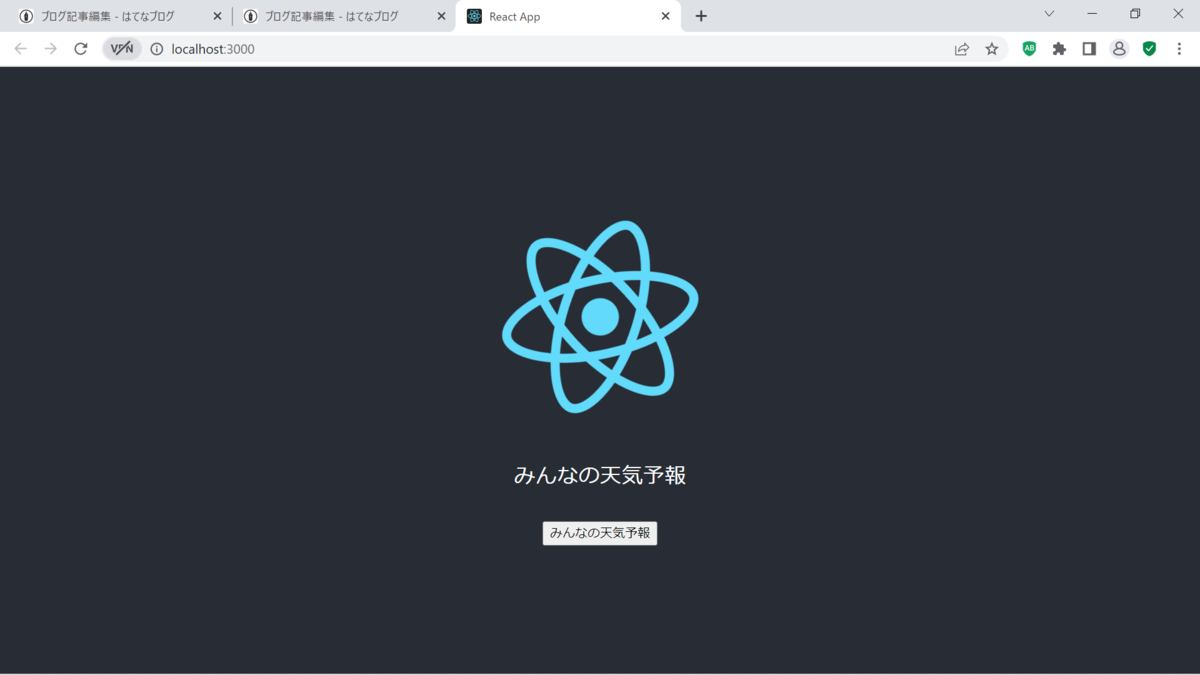
Task: Go forward to next page
Action: pyautogui.click(x=50, y=48)
